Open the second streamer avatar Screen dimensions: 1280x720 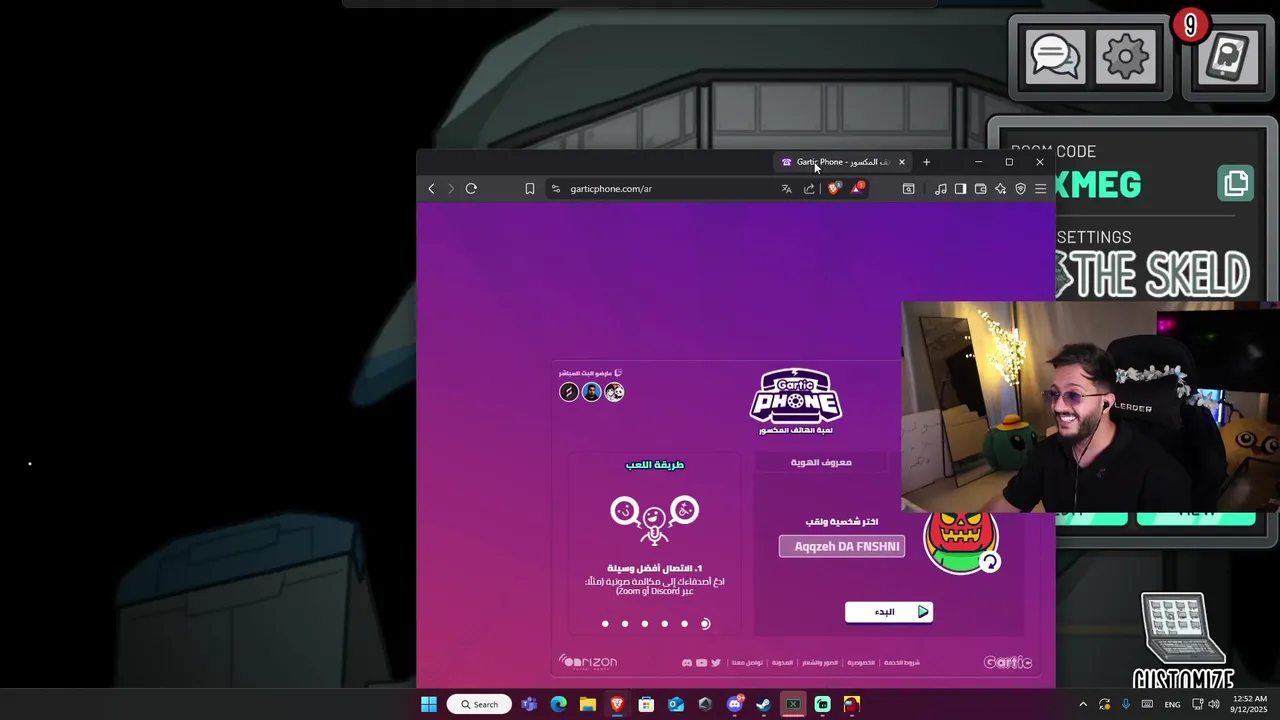click(592, 392)
